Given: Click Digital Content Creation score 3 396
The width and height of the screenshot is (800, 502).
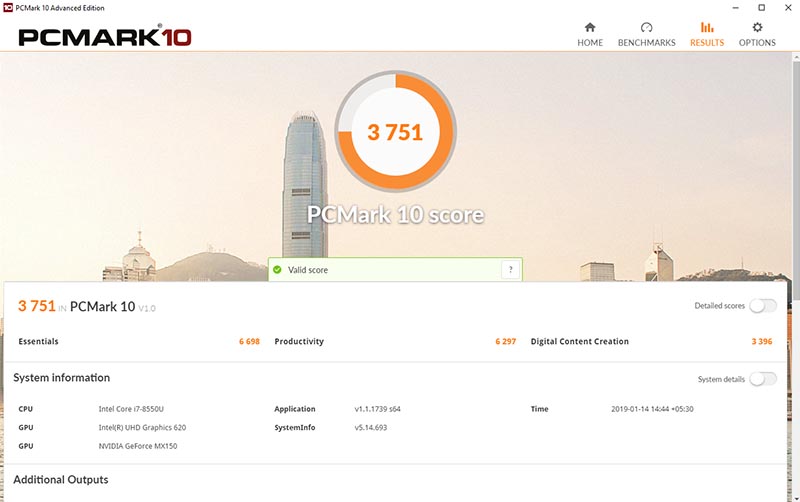Looking at the screenshot, I should tap(762, 341).
